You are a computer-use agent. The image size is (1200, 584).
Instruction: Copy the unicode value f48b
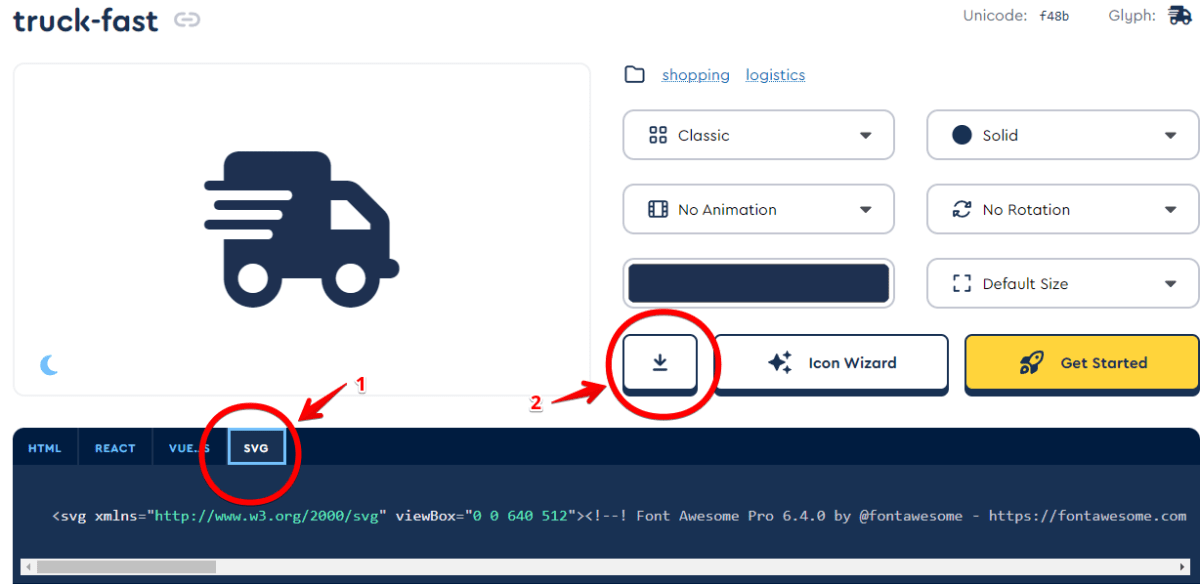1054,16
